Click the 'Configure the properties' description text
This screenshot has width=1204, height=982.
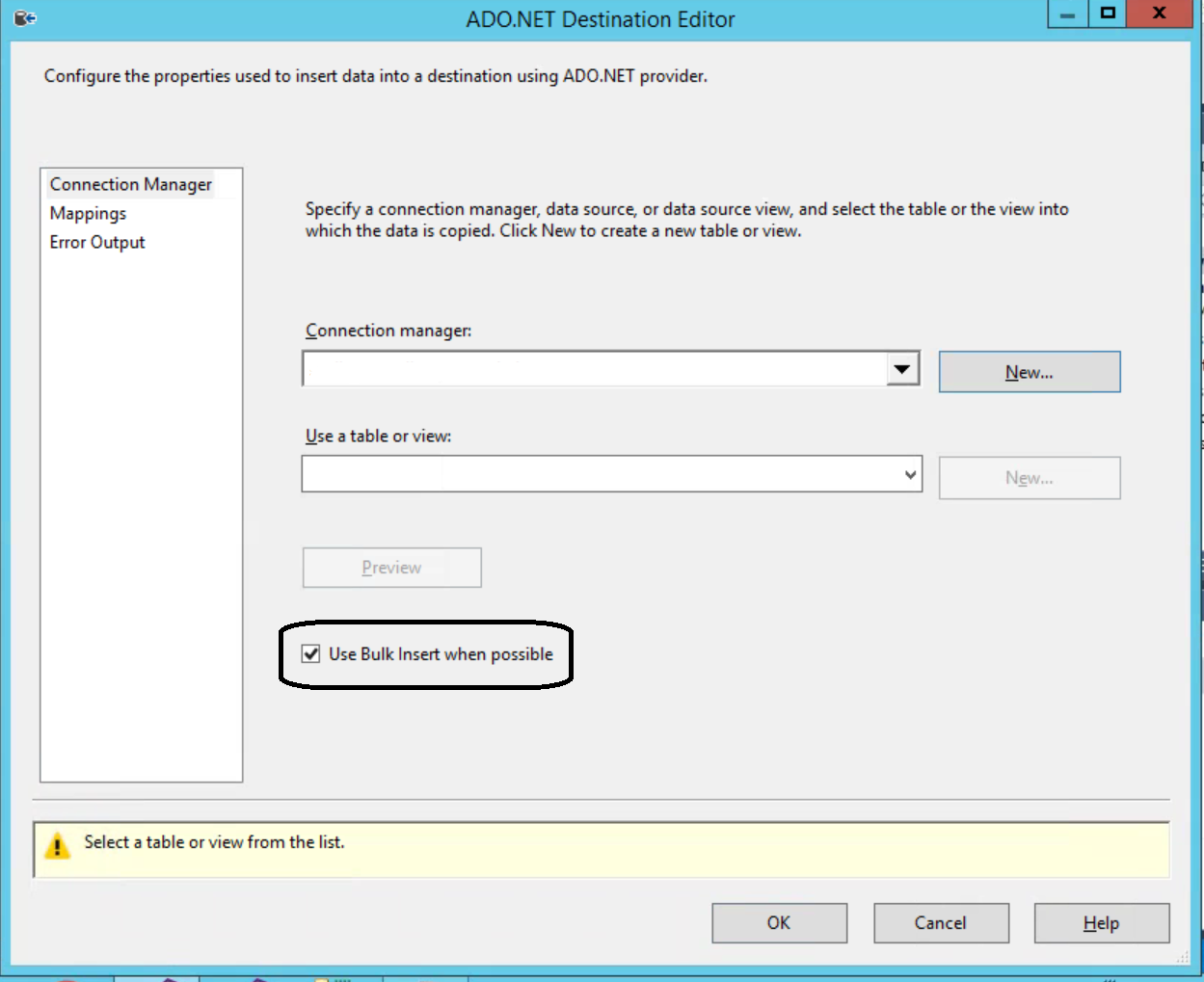[376, 76]
